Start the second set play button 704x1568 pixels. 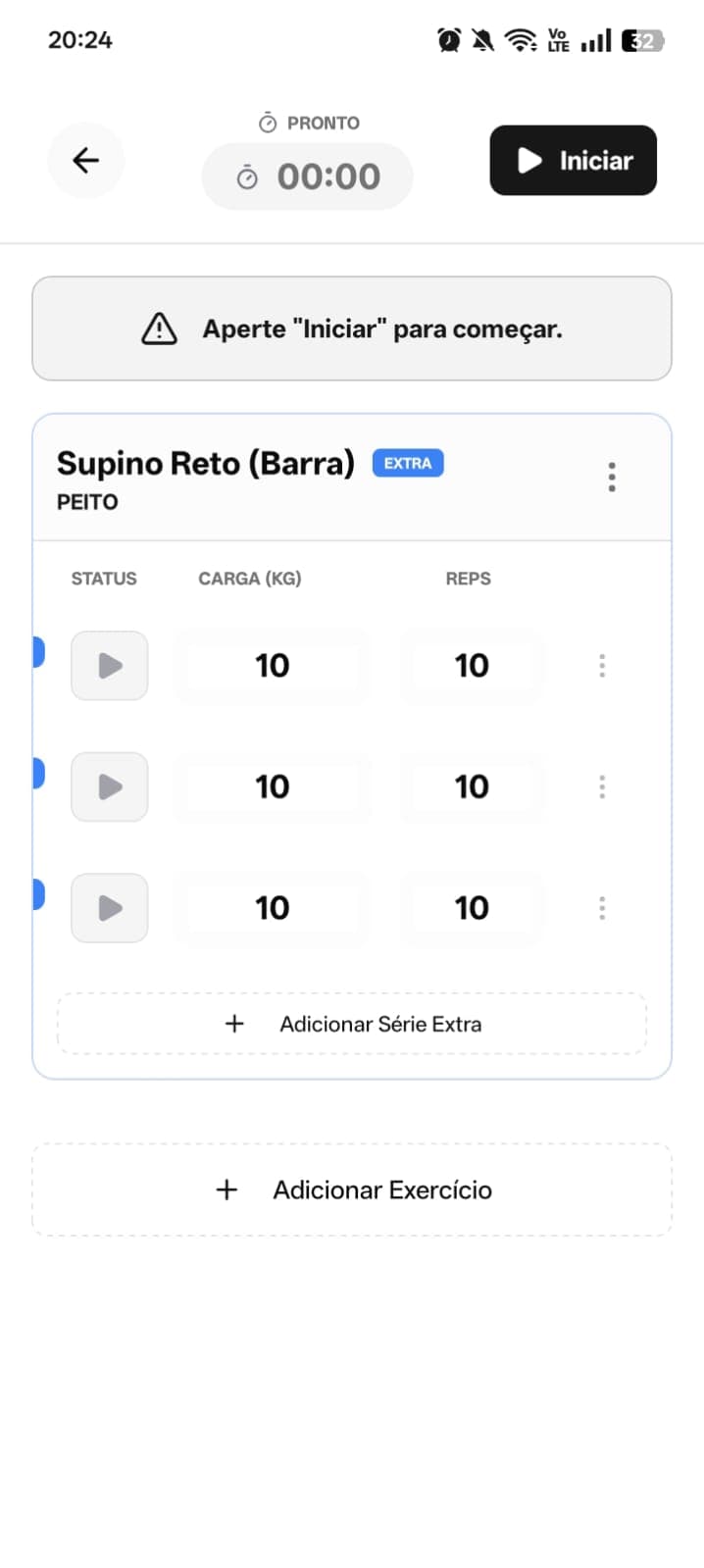110,786
